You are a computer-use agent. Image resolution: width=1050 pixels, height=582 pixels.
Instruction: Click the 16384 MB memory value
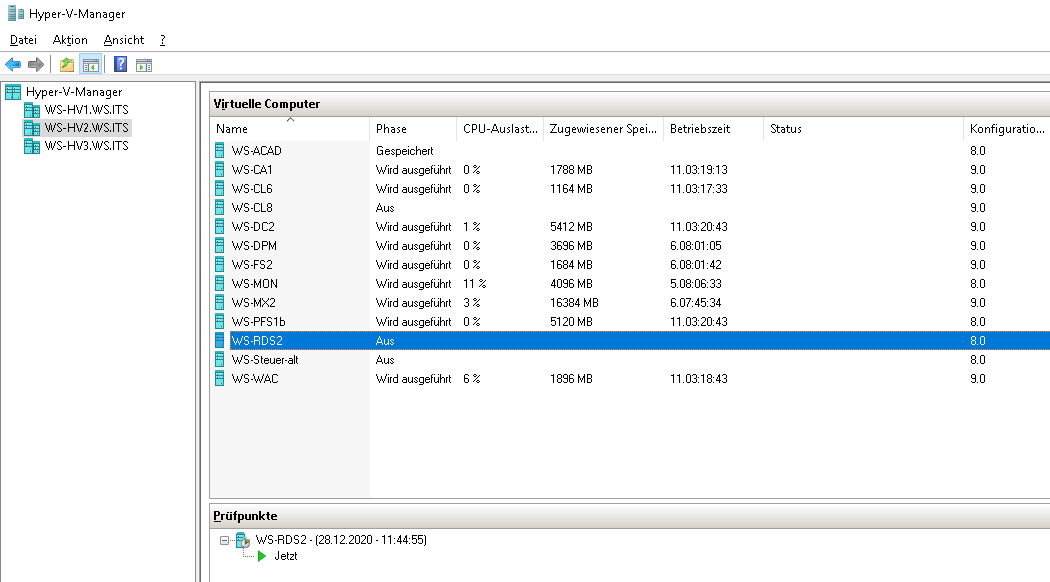coord(574,303)
